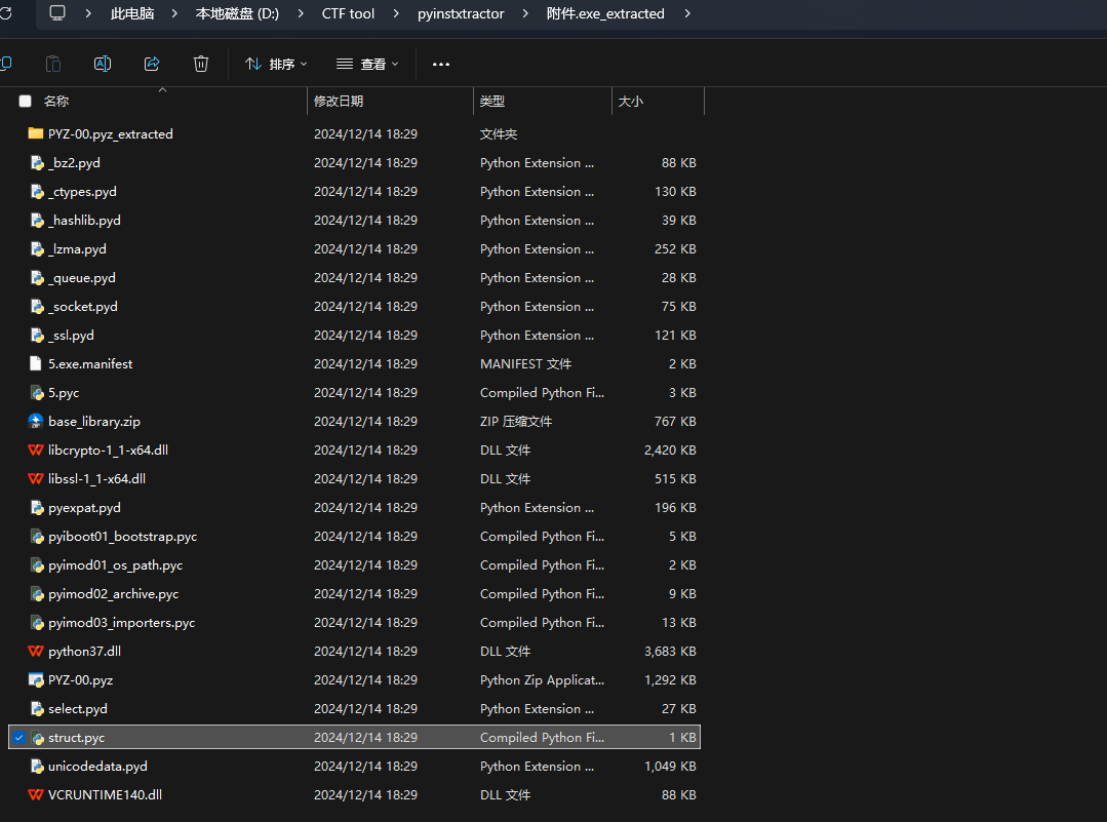
Task: Sort by 大小 column header
Action: pyautogui.click(x=630, y=101)
